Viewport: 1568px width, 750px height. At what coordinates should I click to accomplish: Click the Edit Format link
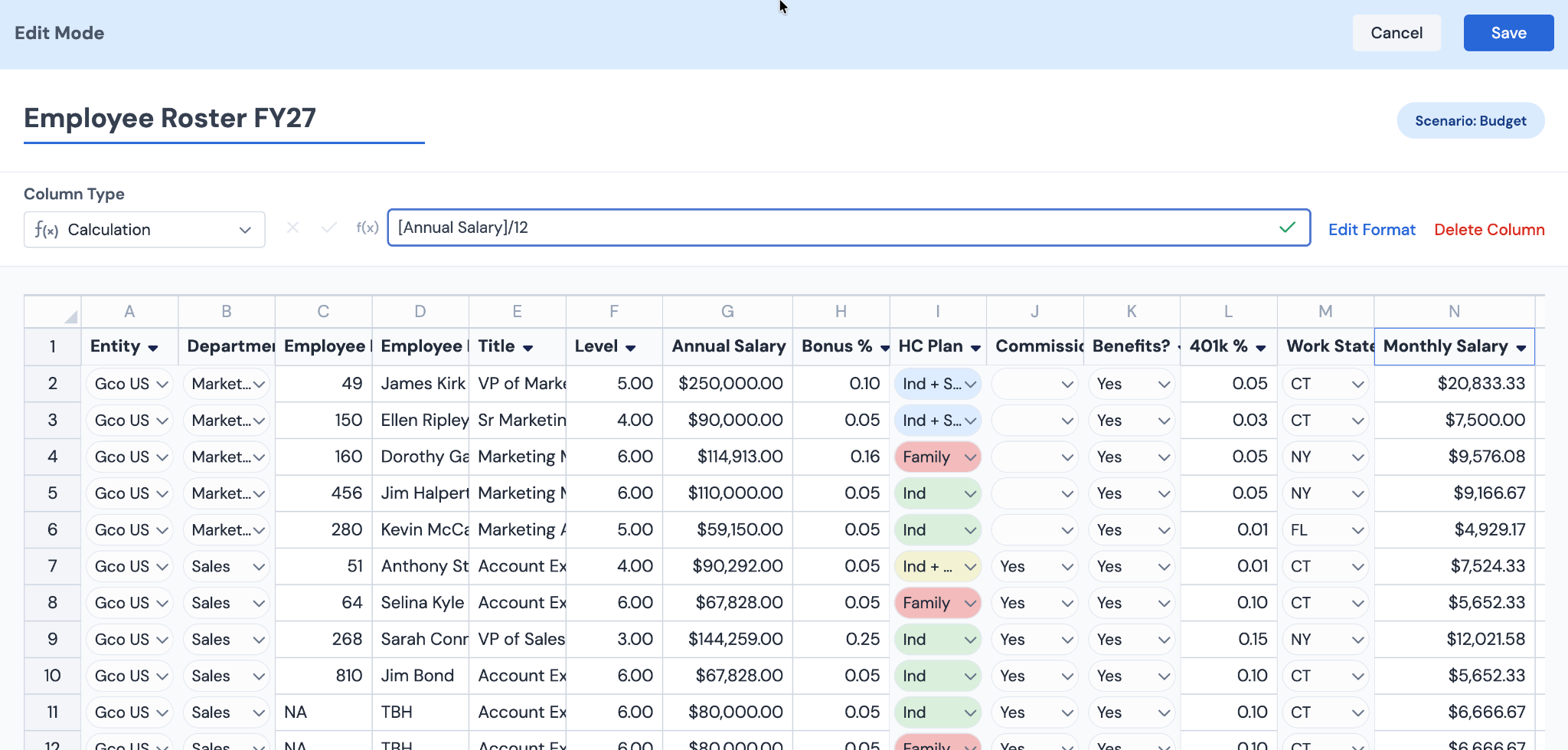(x=1372, y=230)
